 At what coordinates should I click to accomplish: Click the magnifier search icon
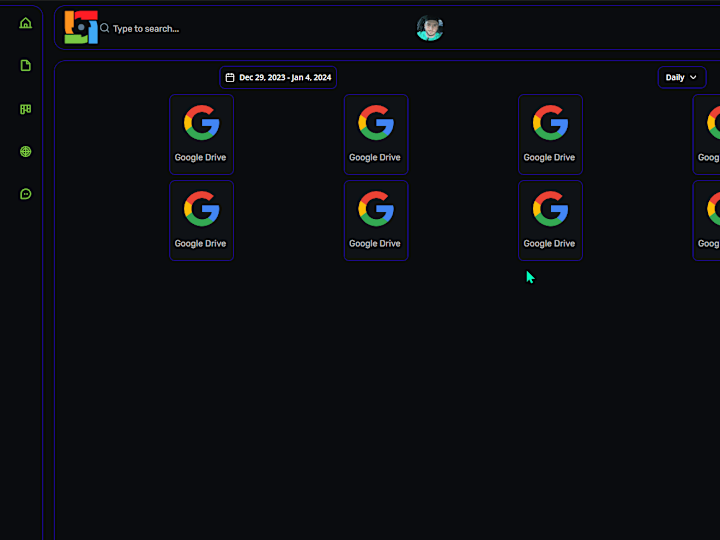(105, 28)
